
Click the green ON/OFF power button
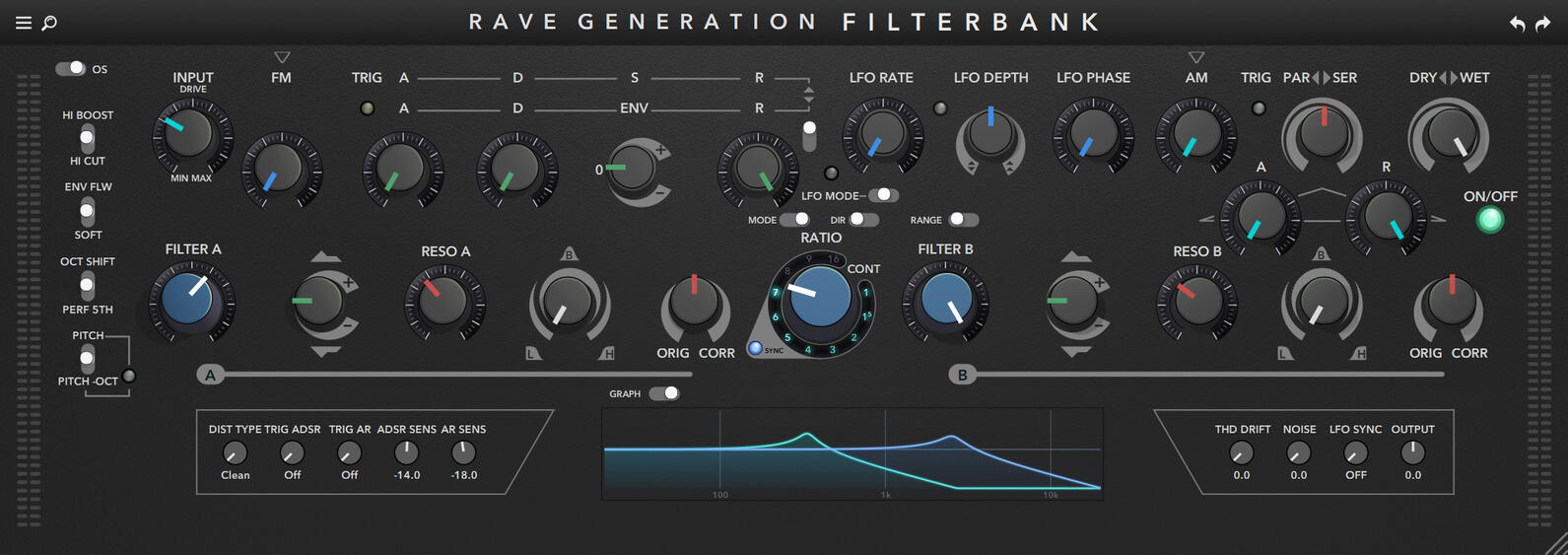(1490, 219)
